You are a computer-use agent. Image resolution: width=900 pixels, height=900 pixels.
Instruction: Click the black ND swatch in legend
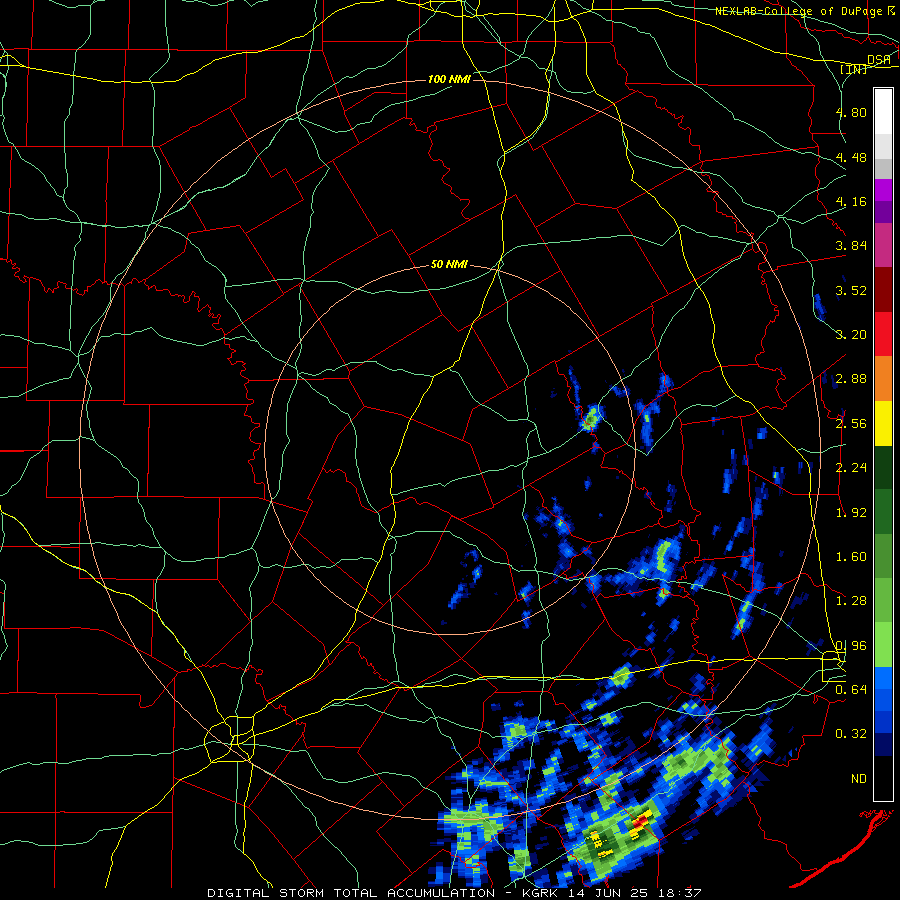pos(883,778)
